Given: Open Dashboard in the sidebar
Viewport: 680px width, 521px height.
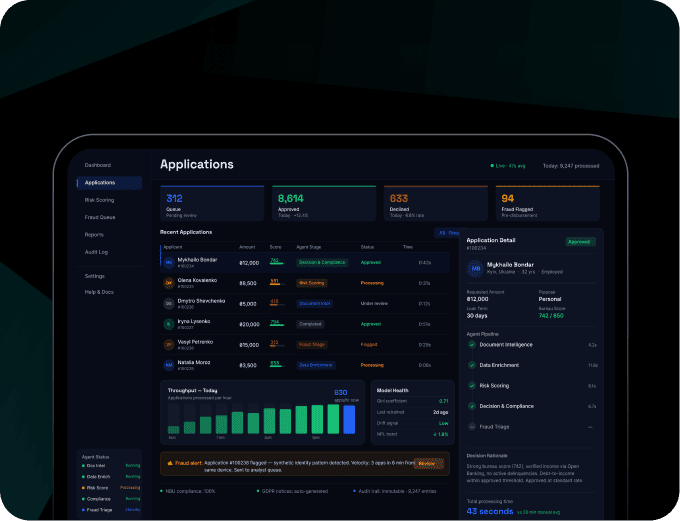Looking at the screenshot, I should pyautogui.click(x=98, y=165).
